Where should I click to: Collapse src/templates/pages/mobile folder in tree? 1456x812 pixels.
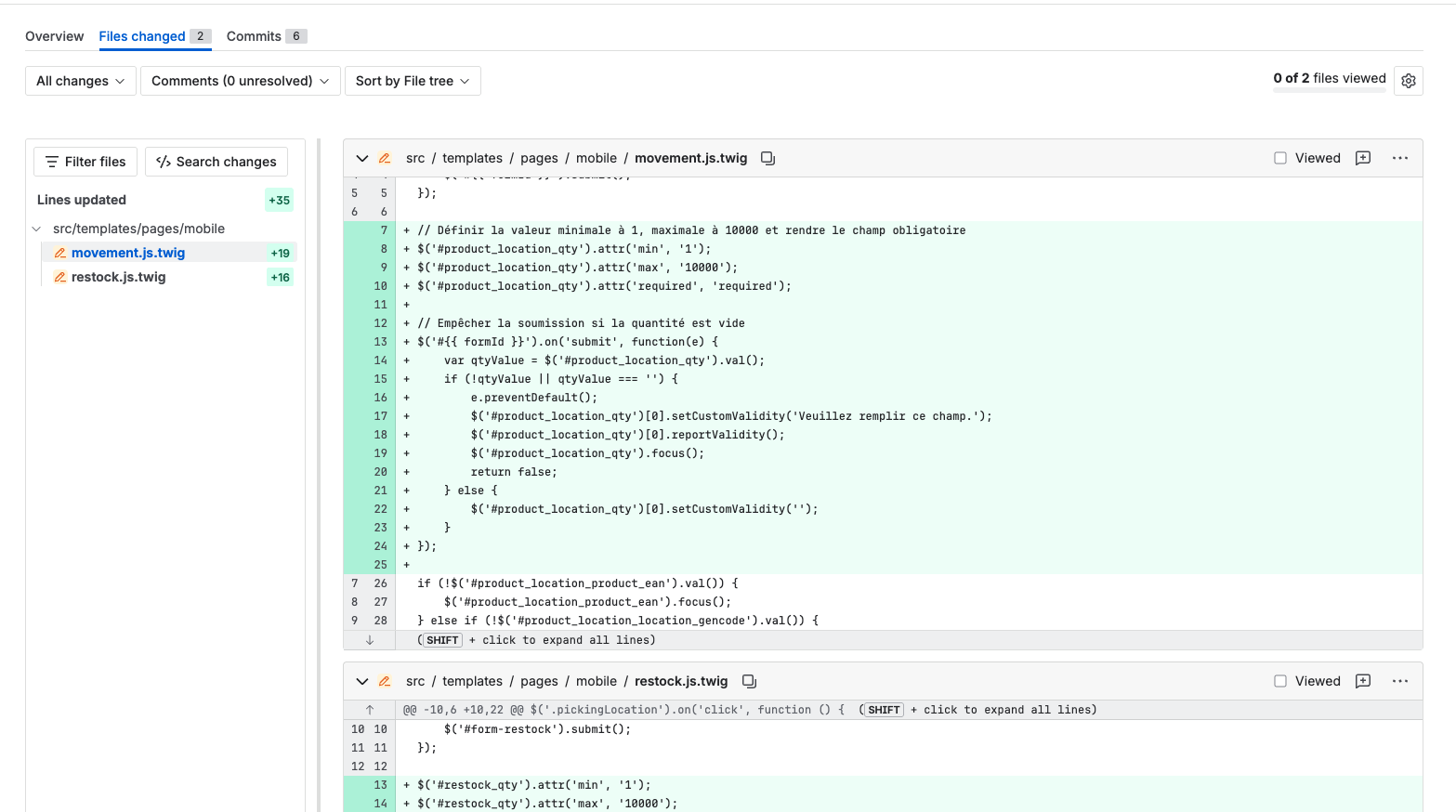[x=37, y=229]
